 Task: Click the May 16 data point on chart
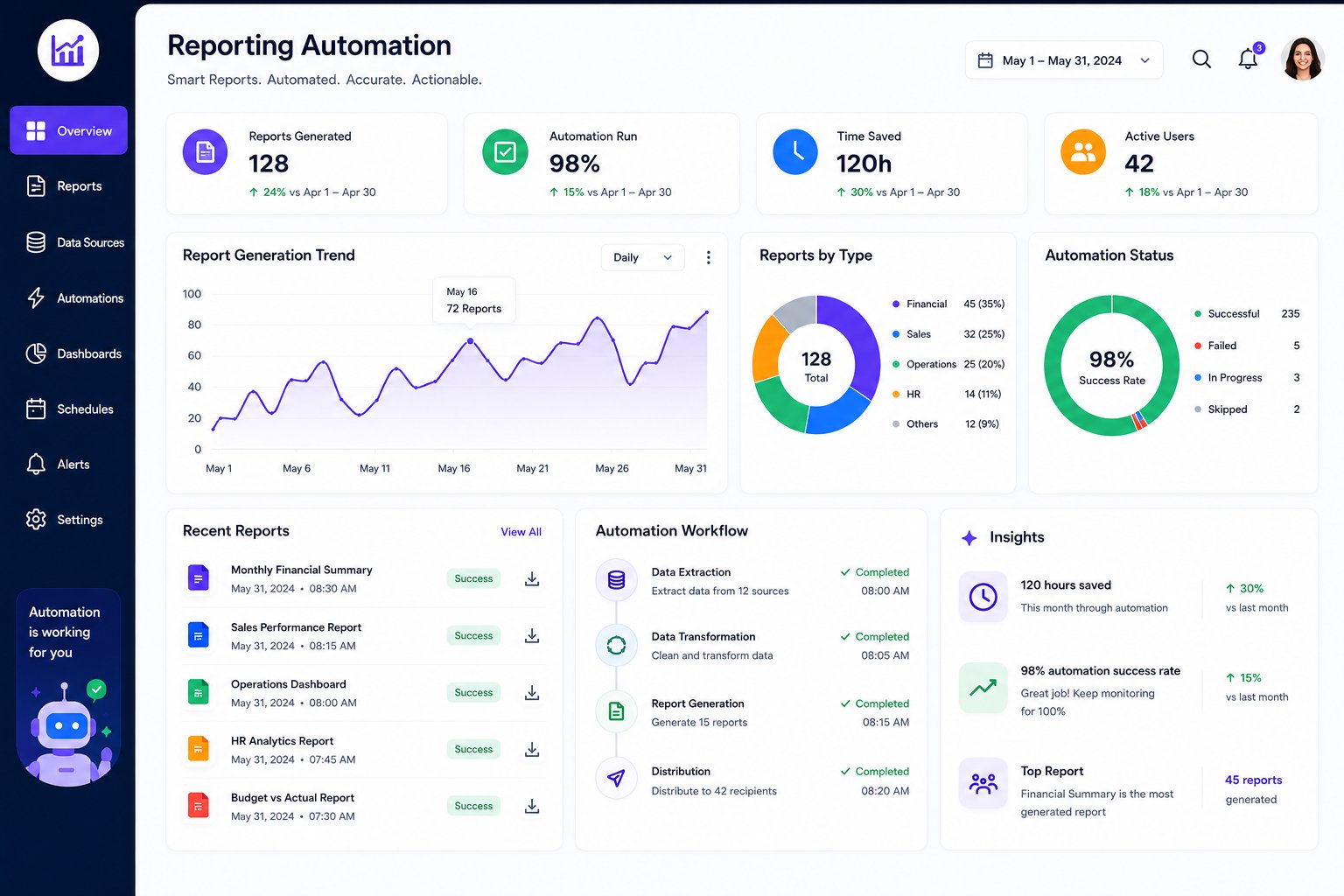click(470, 340)
